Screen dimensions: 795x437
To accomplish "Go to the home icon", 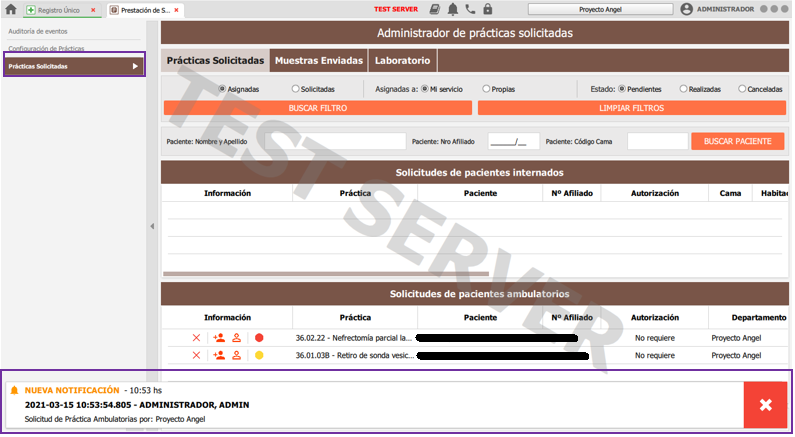I will 11,9.
